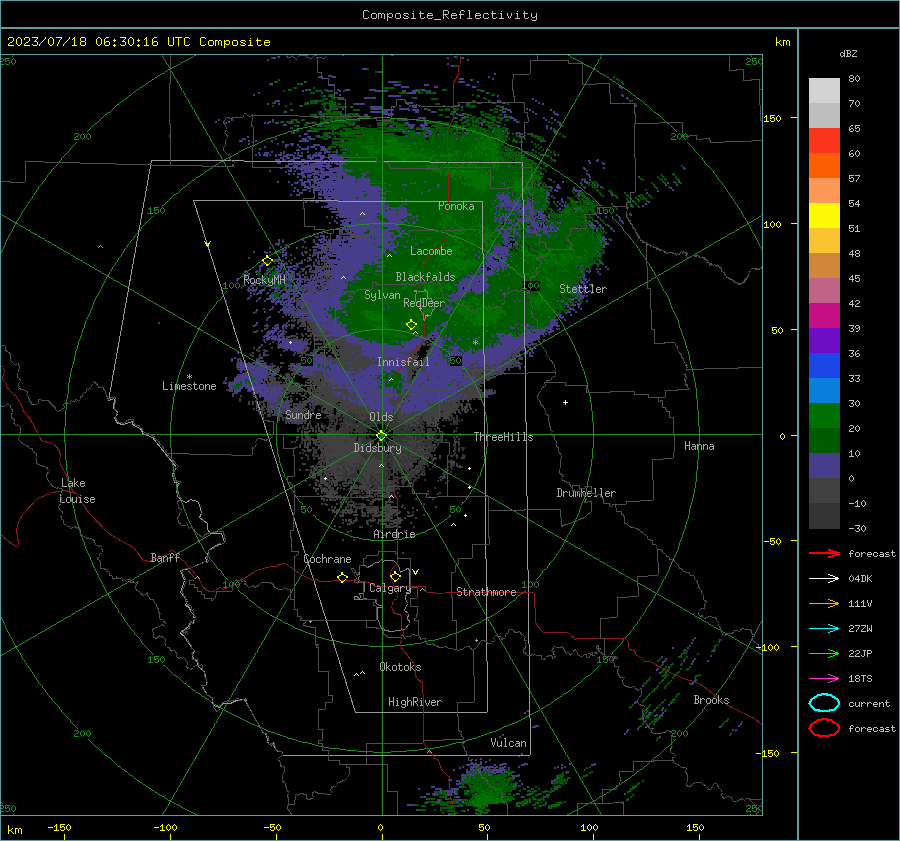Click the yellow diamond marker beside RockyMH
The height and width of the screenshot is (841, 900).
click(x=267, y=261)
